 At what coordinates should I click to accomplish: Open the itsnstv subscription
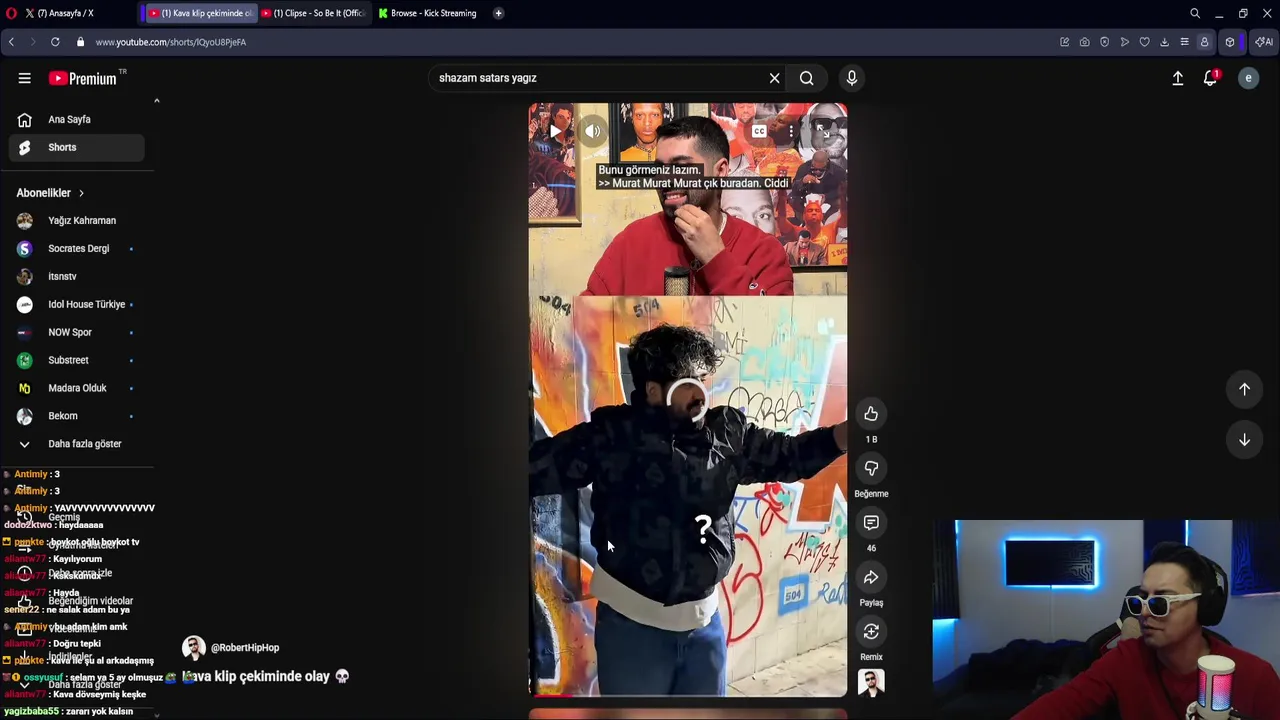[x=77, y=276]
